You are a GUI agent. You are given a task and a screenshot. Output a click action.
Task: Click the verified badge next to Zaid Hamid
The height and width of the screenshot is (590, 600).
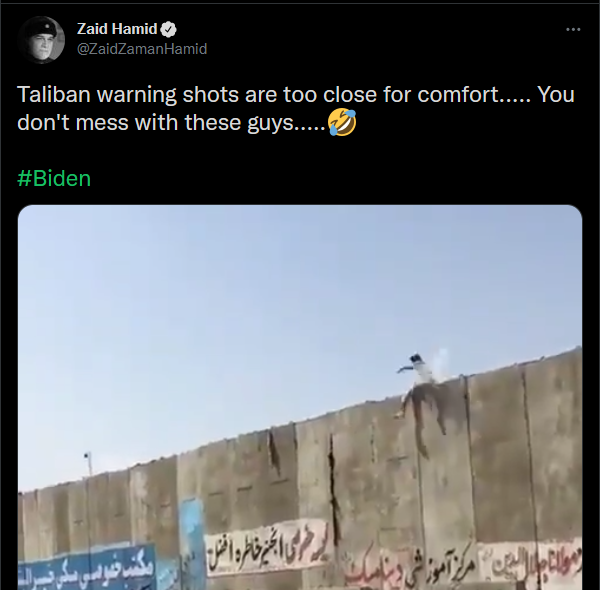pos(168,29)
